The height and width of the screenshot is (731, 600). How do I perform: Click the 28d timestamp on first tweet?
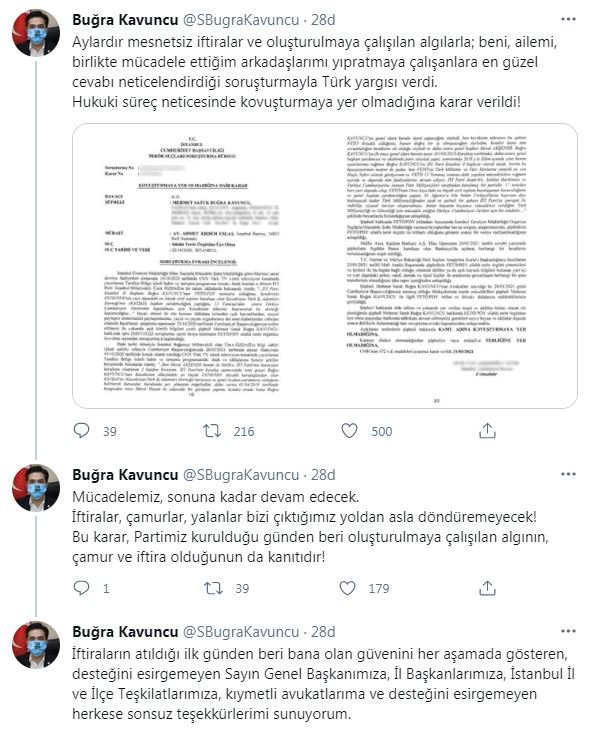pos(323,20)
